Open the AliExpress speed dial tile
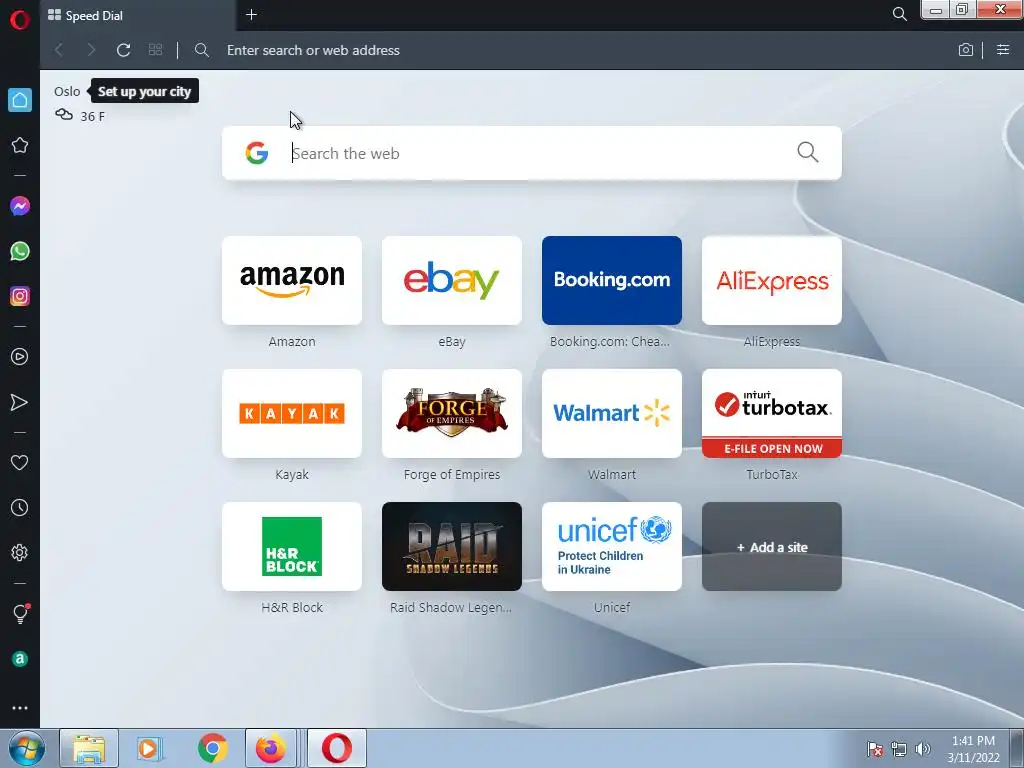1024x768 pixels. pos(772,280)
